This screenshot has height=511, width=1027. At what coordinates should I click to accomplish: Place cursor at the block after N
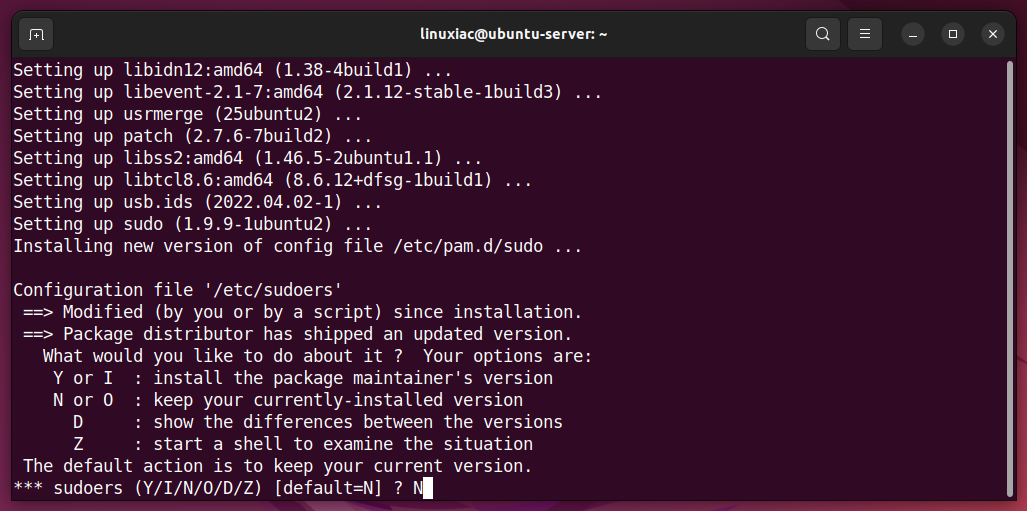[x=428, y=488]
